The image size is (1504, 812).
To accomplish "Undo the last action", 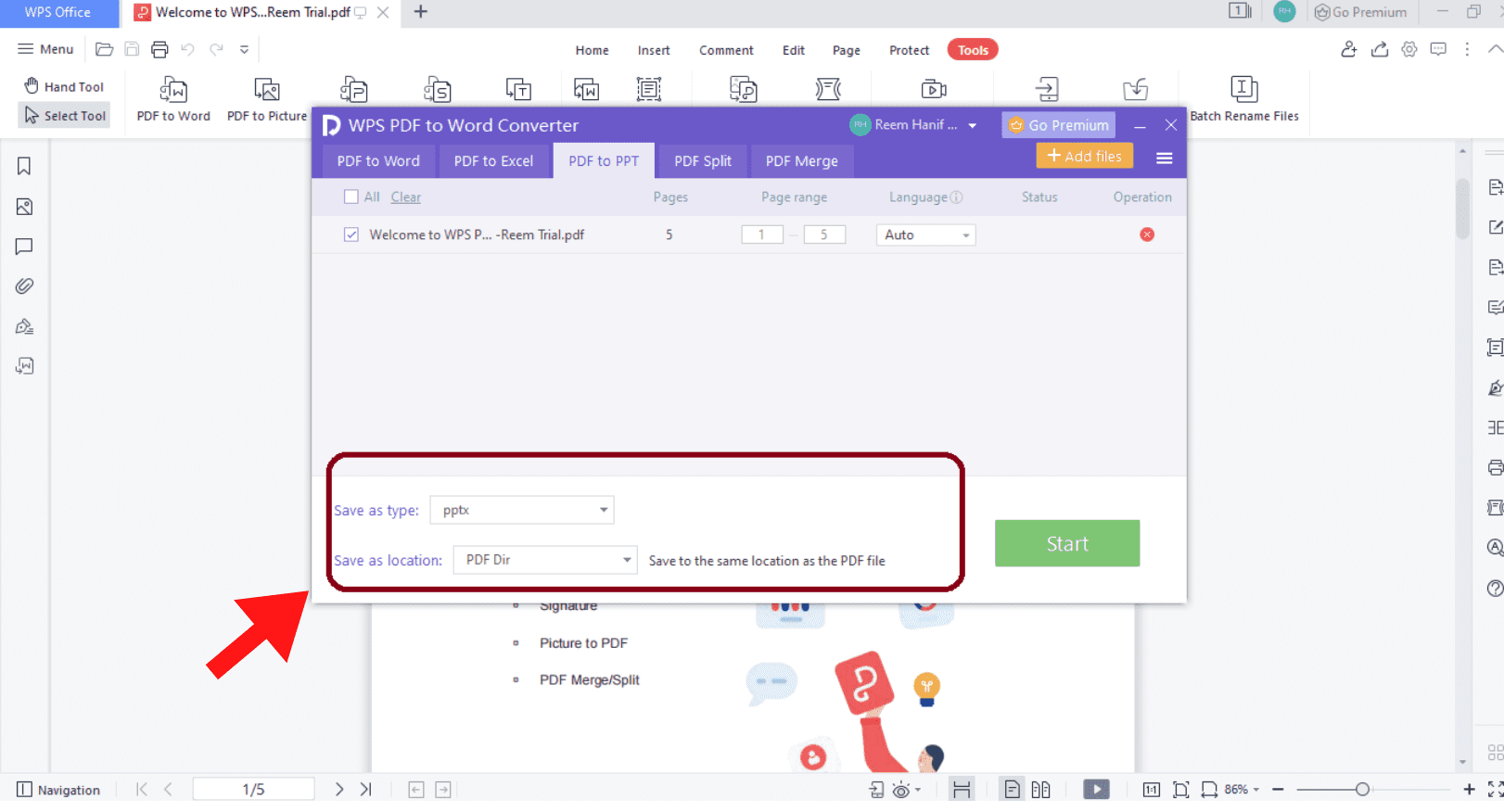I will [187, 49].
